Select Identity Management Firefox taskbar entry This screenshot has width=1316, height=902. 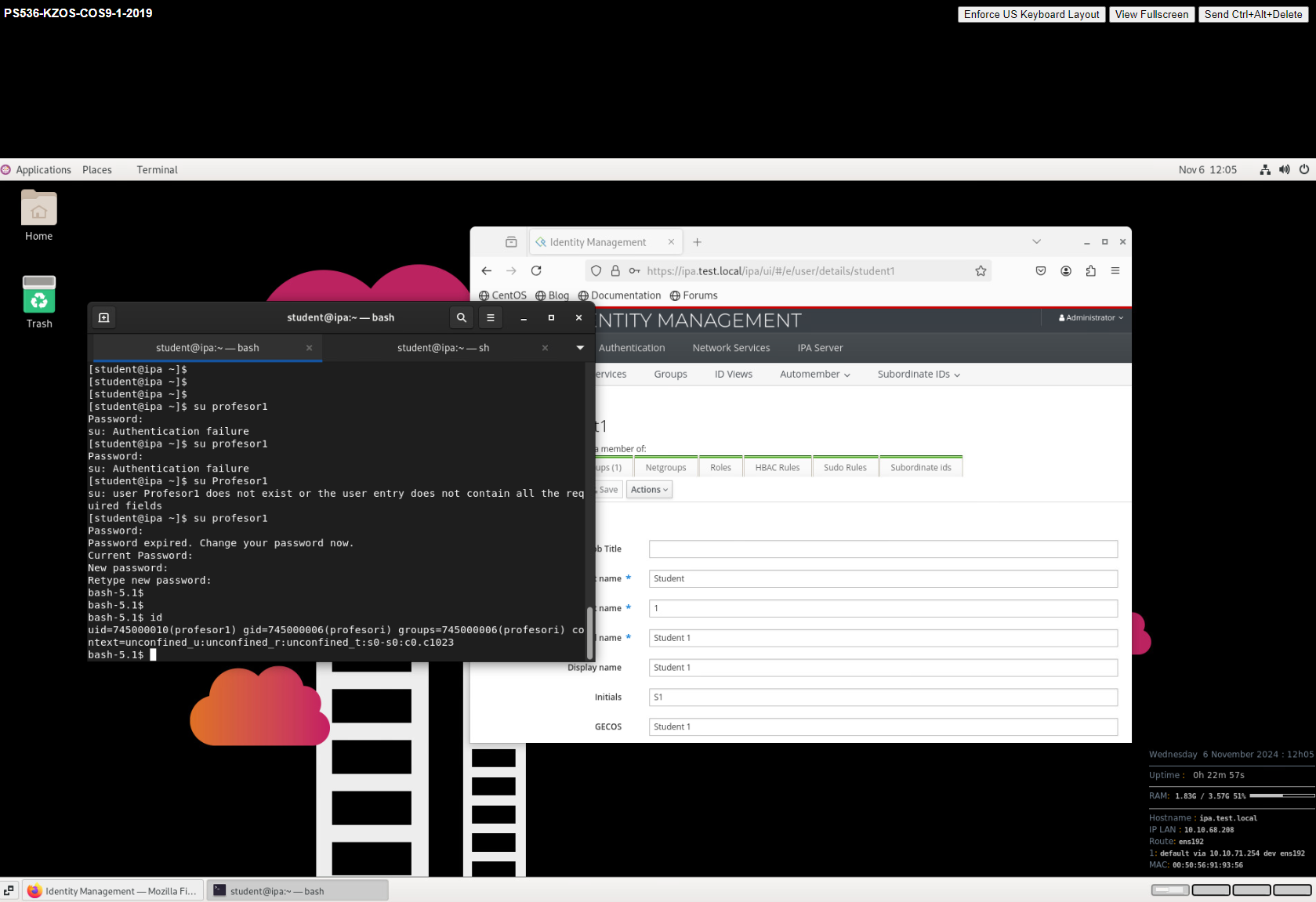113,891
